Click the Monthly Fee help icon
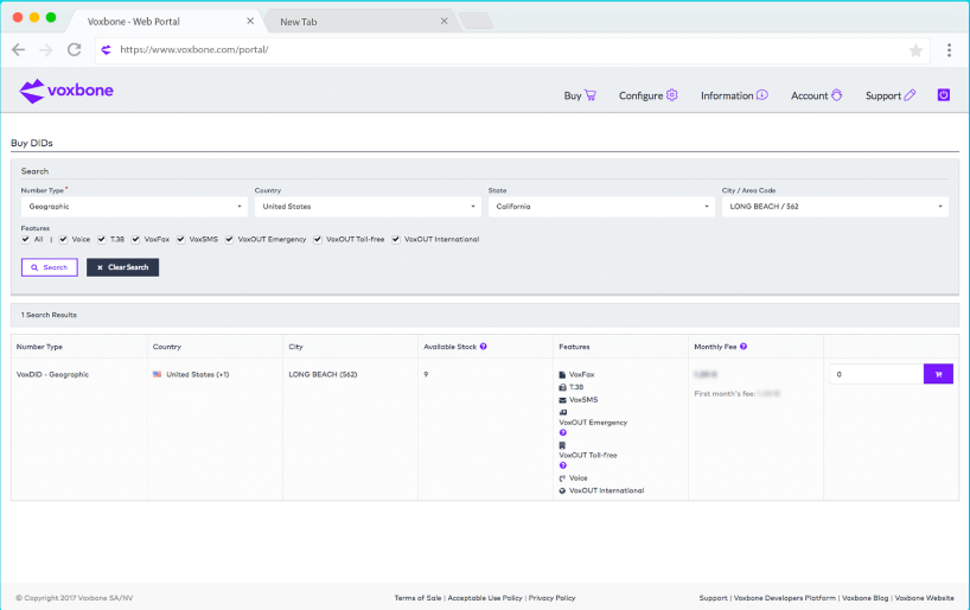 [x=743, y=347]
